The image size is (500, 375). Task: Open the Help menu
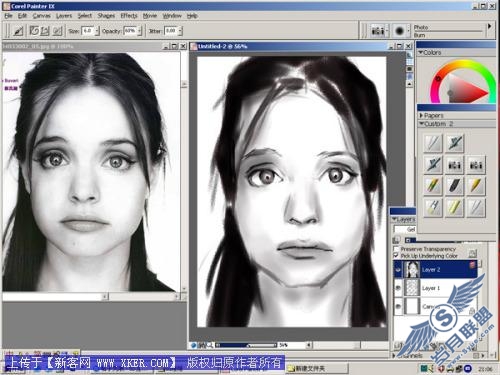tap(192, 16)
